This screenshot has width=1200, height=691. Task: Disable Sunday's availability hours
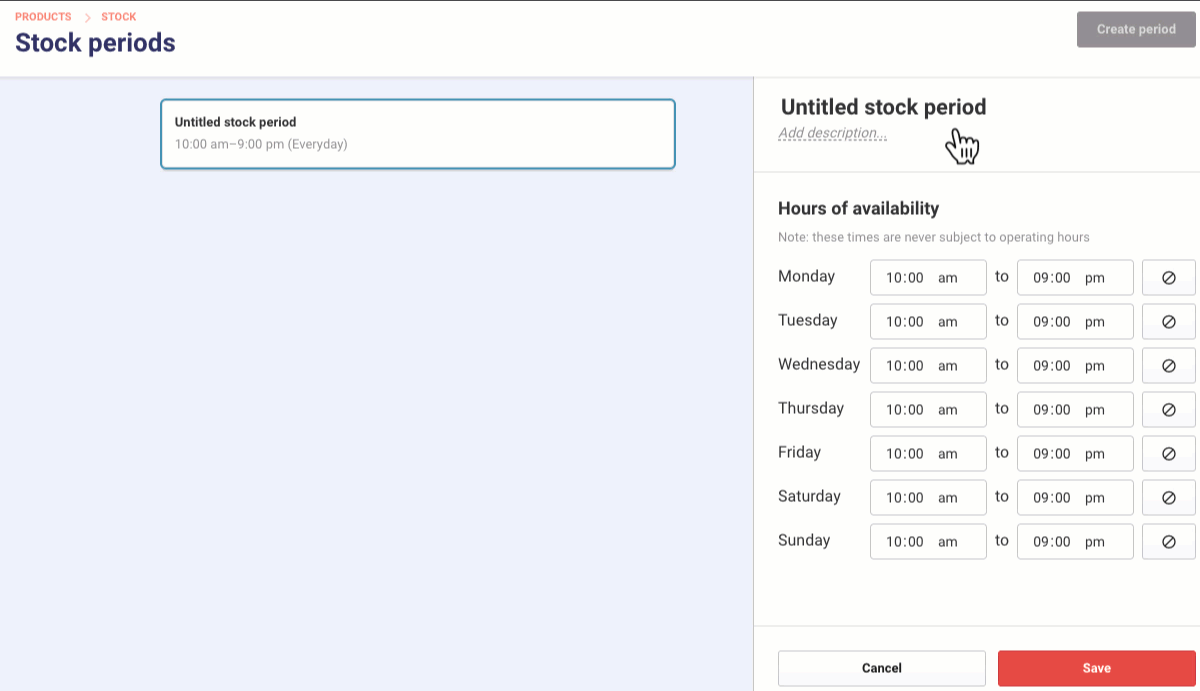[1168, 541]
